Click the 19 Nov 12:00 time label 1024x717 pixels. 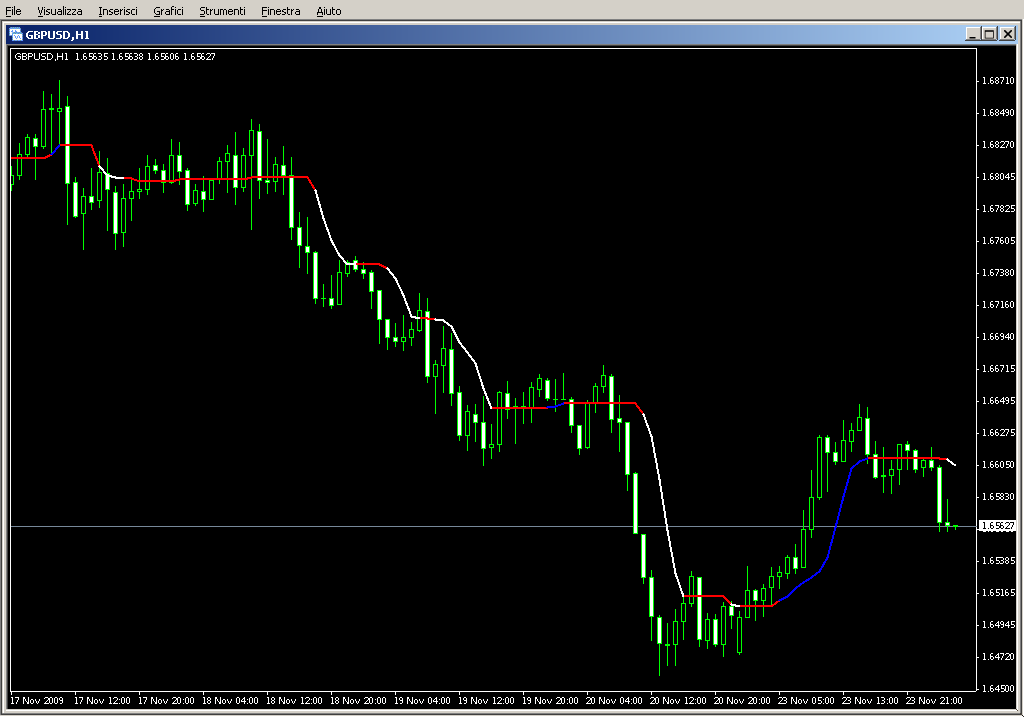[486, 701]
